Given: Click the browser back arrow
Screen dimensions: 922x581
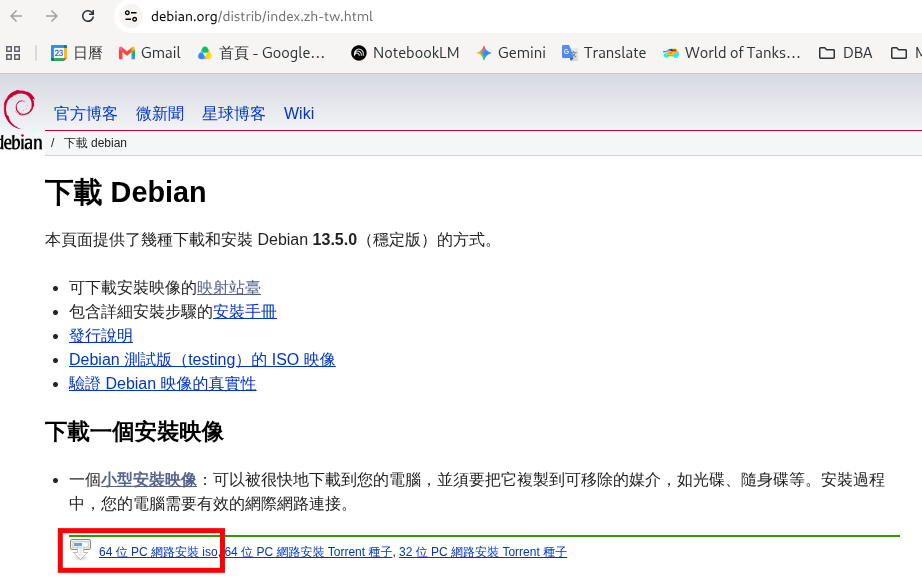Looking at the screenshot, I should pos(16,16).
